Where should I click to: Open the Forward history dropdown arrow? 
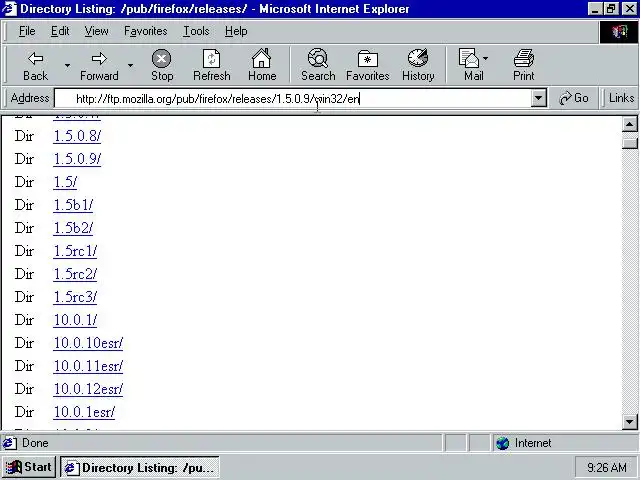131,65
